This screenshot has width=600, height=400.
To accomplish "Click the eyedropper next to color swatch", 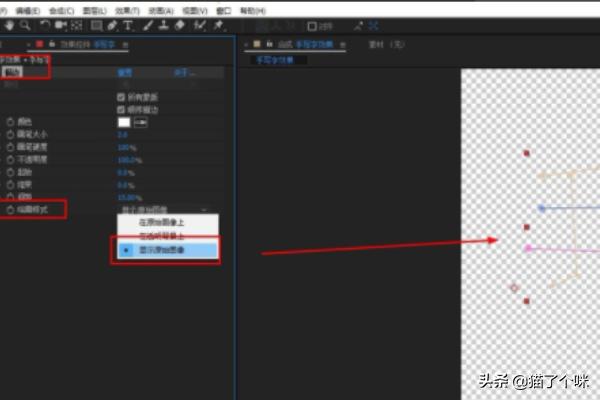I will click(x=141, y=122).
